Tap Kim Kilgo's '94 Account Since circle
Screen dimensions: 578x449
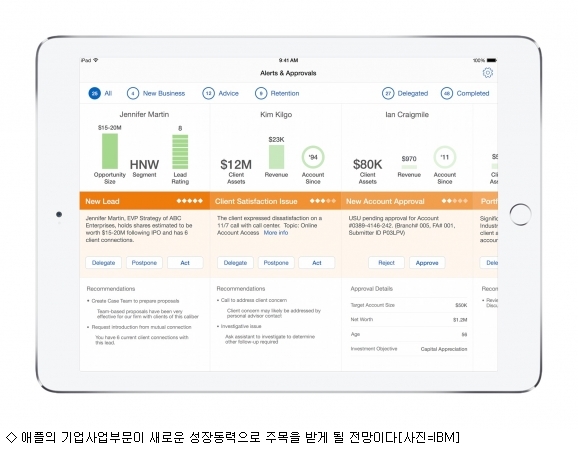click(x=313, y=157)
